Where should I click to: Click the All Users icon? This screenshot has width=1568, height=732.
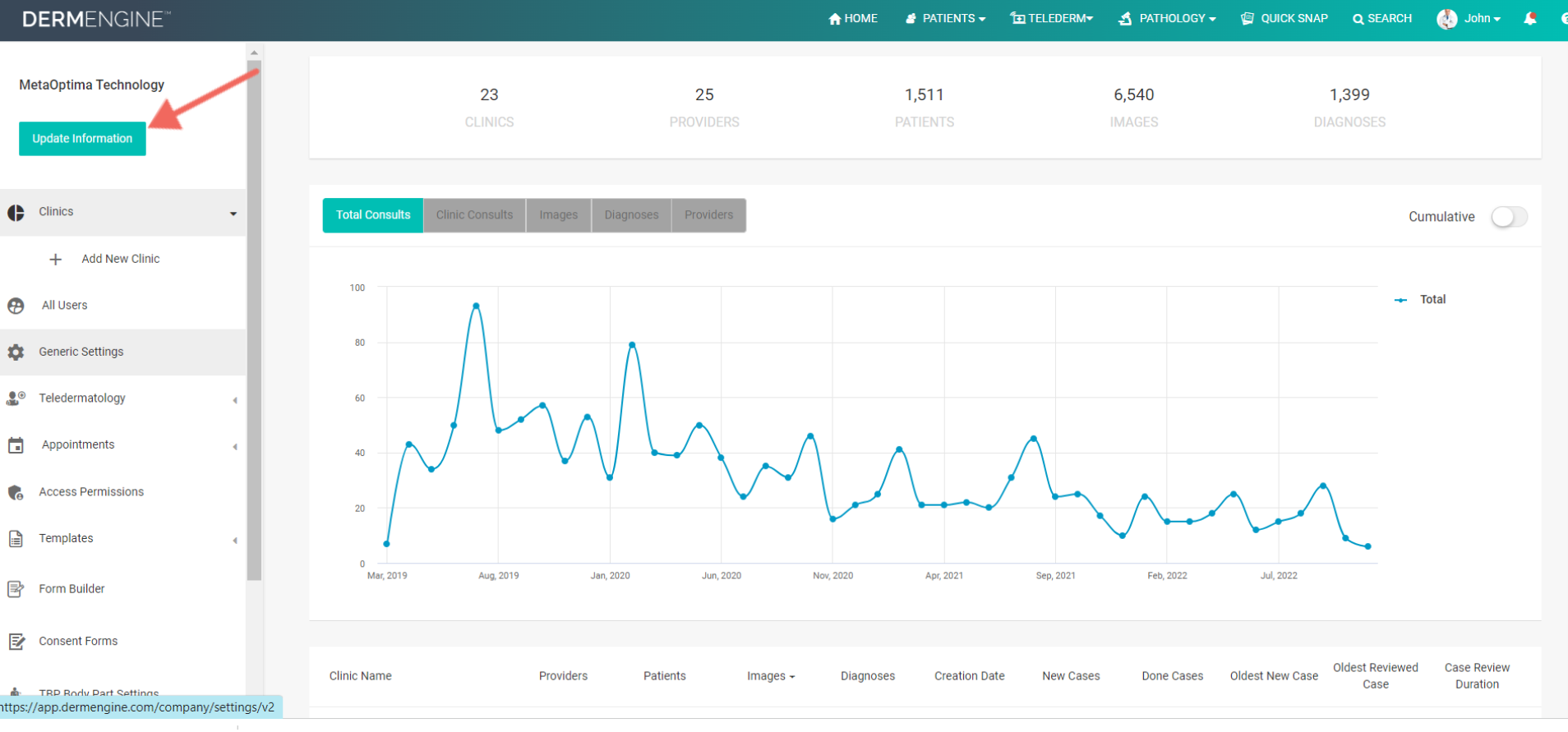click(16, 306)
